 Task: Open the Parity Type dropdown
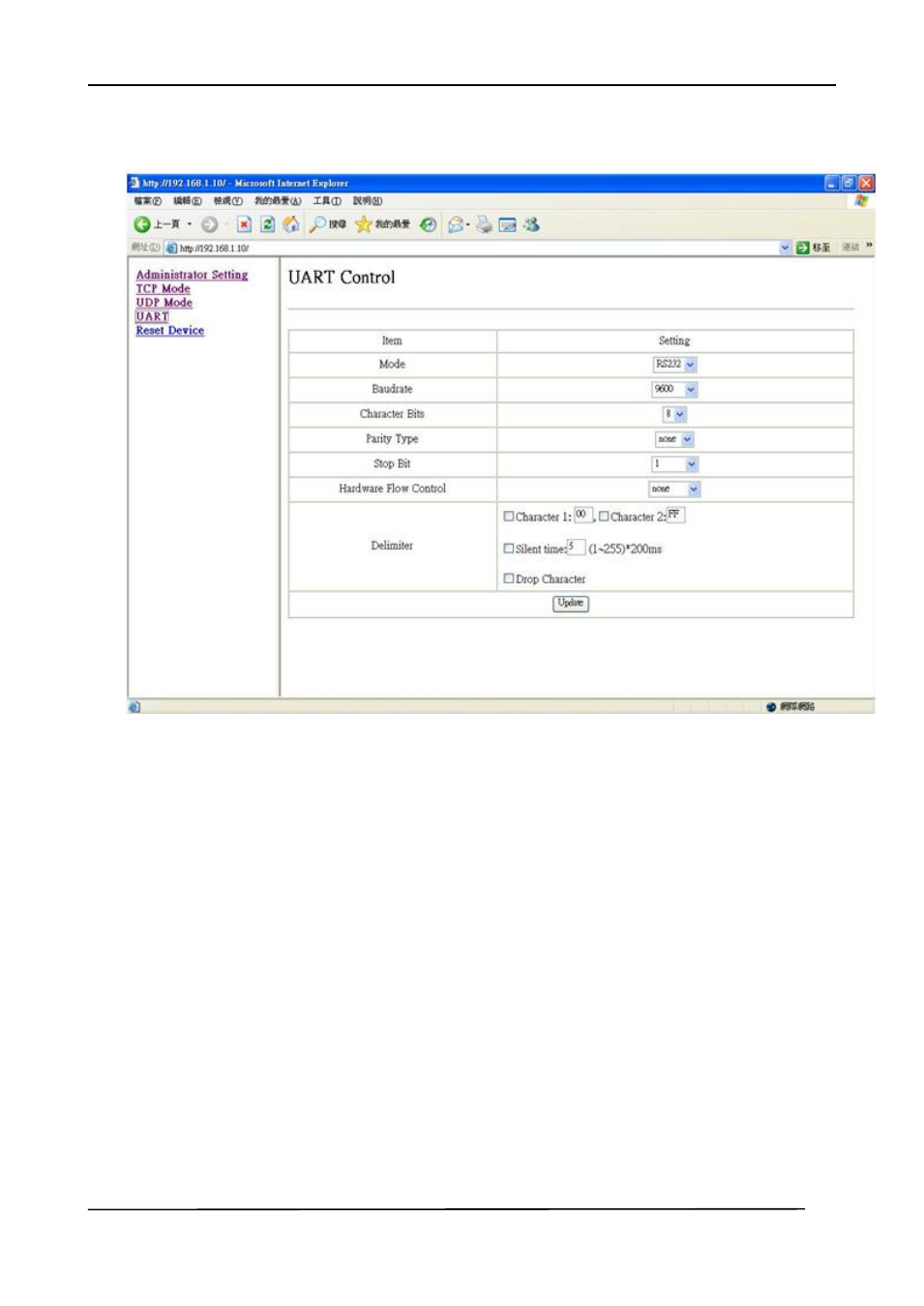coord(674,439)
